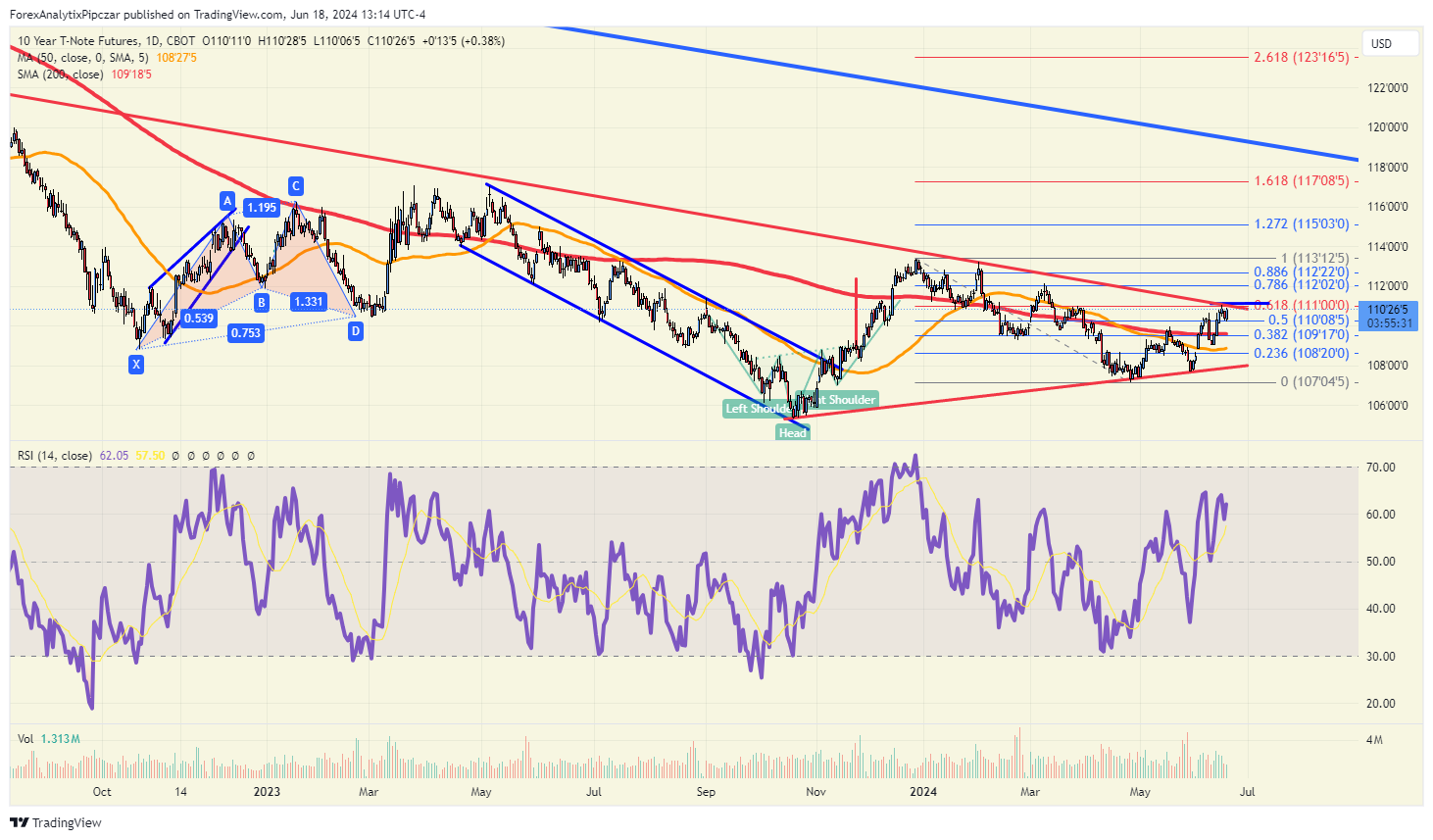
Task: Click the TradingView logo at bottom left
Action: point(56,822)
